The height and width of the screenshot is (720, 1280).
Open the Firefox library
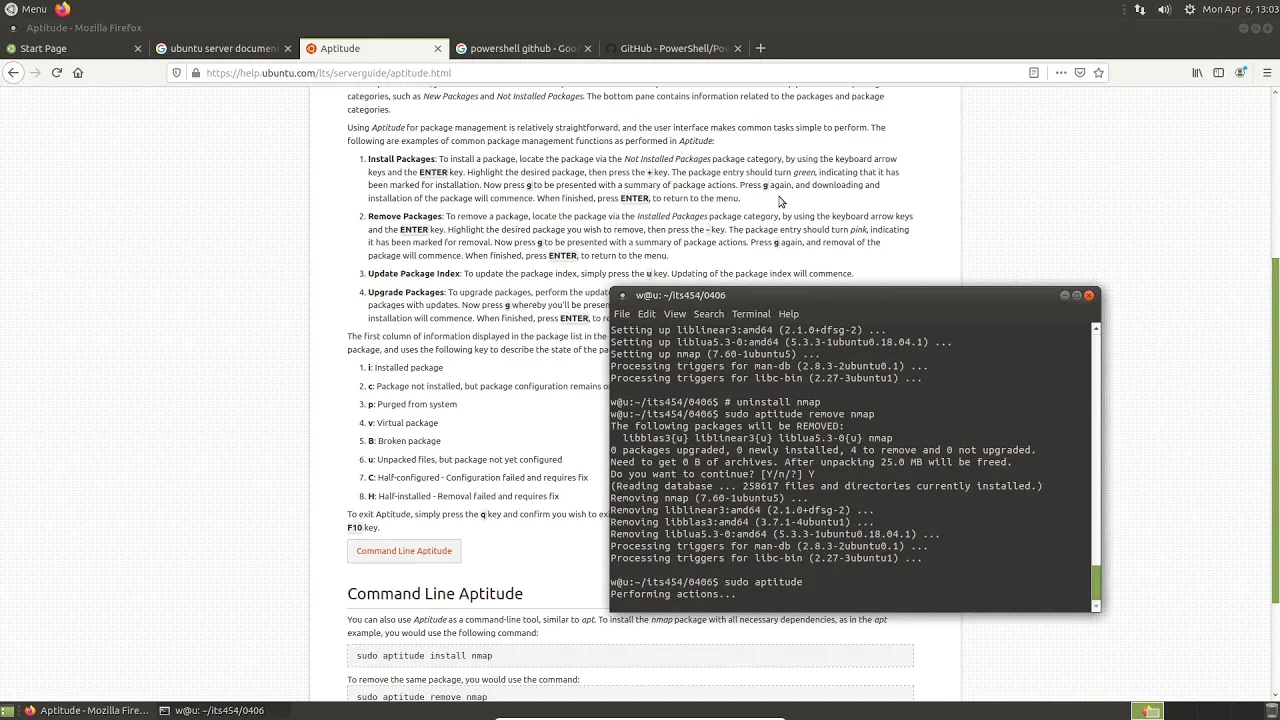1197,73
